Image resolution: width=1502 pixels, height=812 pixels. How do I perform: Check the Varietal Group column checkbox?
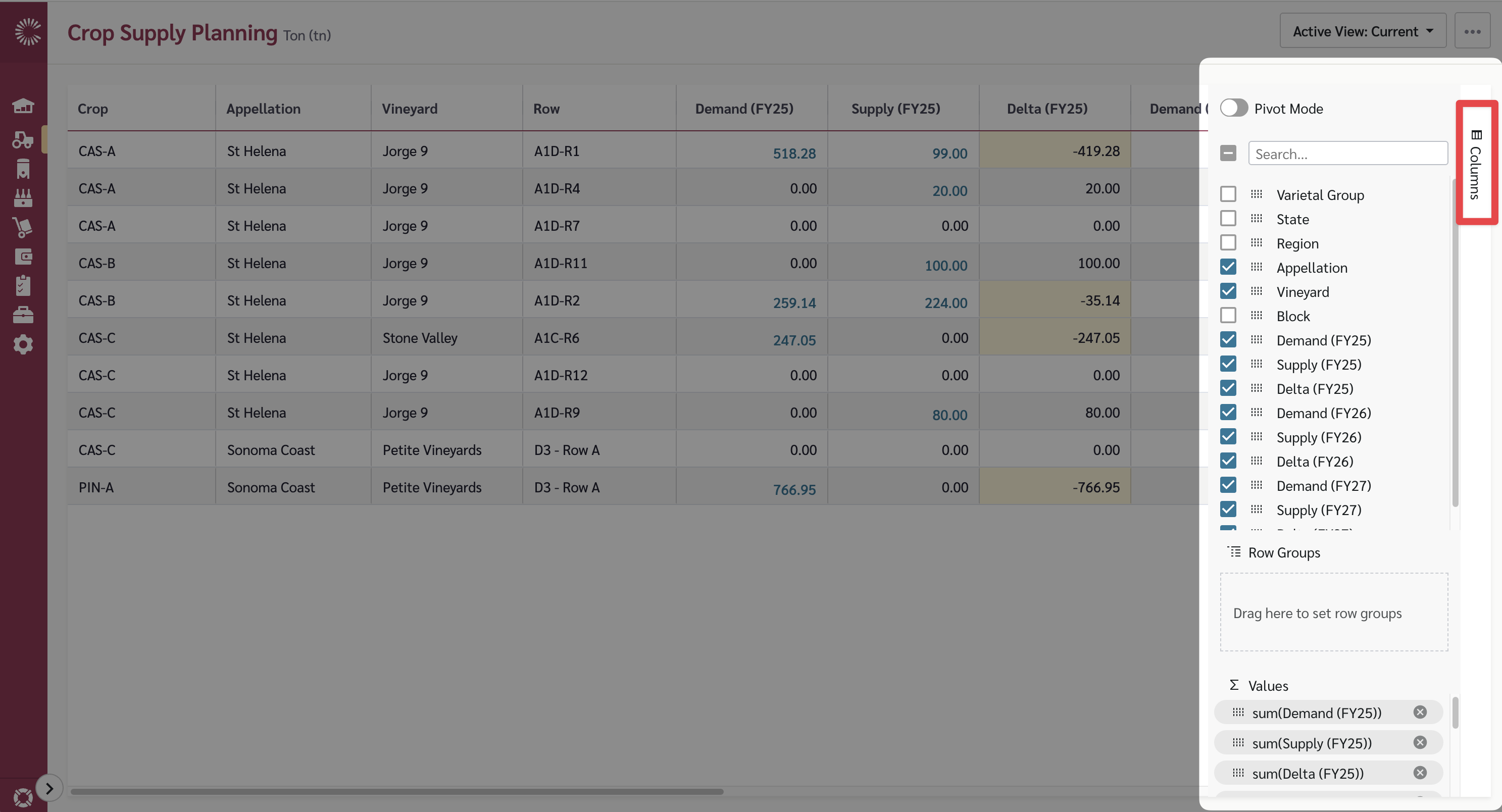coord(1229,193)
